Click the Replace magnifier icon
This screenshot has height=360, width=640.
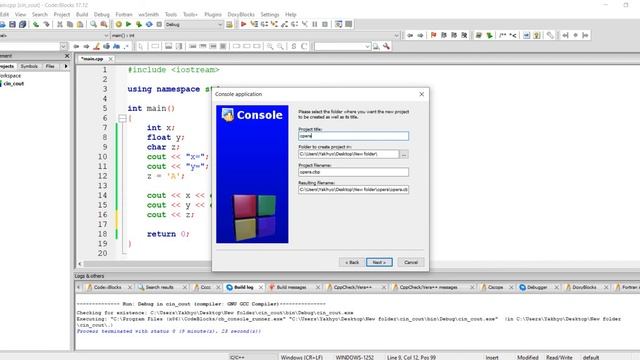[104, 24]
